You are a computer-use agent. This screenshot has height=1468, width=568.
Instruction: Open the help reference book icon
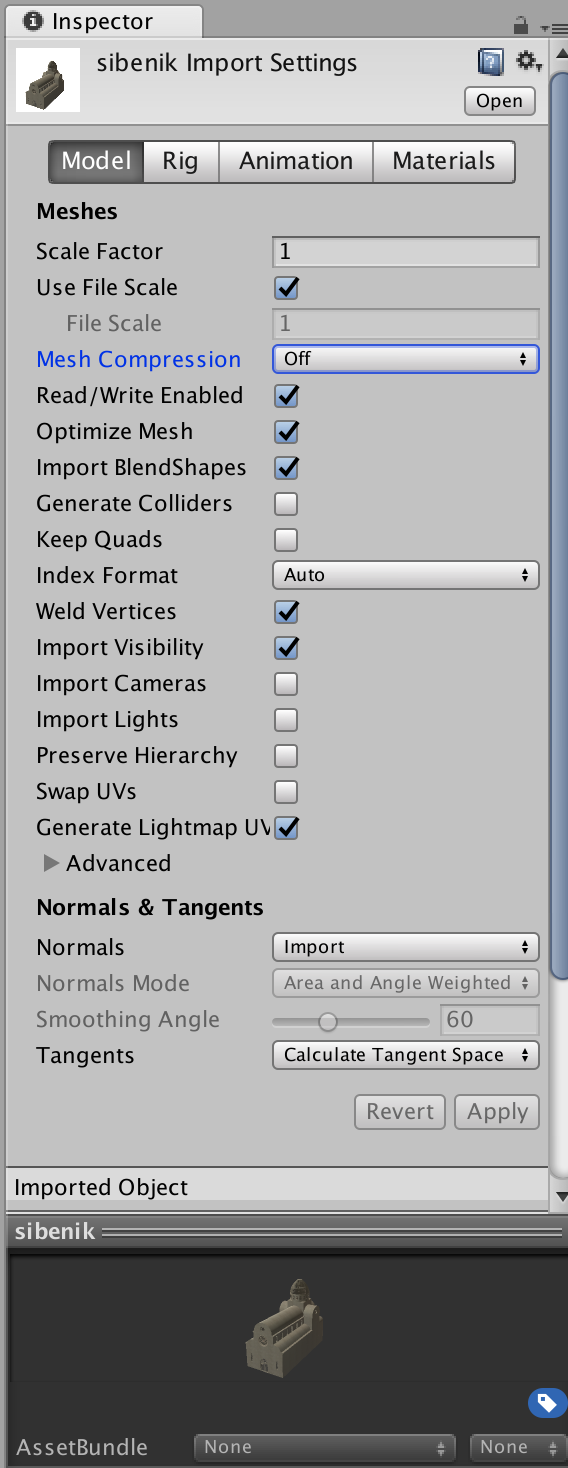tap(490, 63)
